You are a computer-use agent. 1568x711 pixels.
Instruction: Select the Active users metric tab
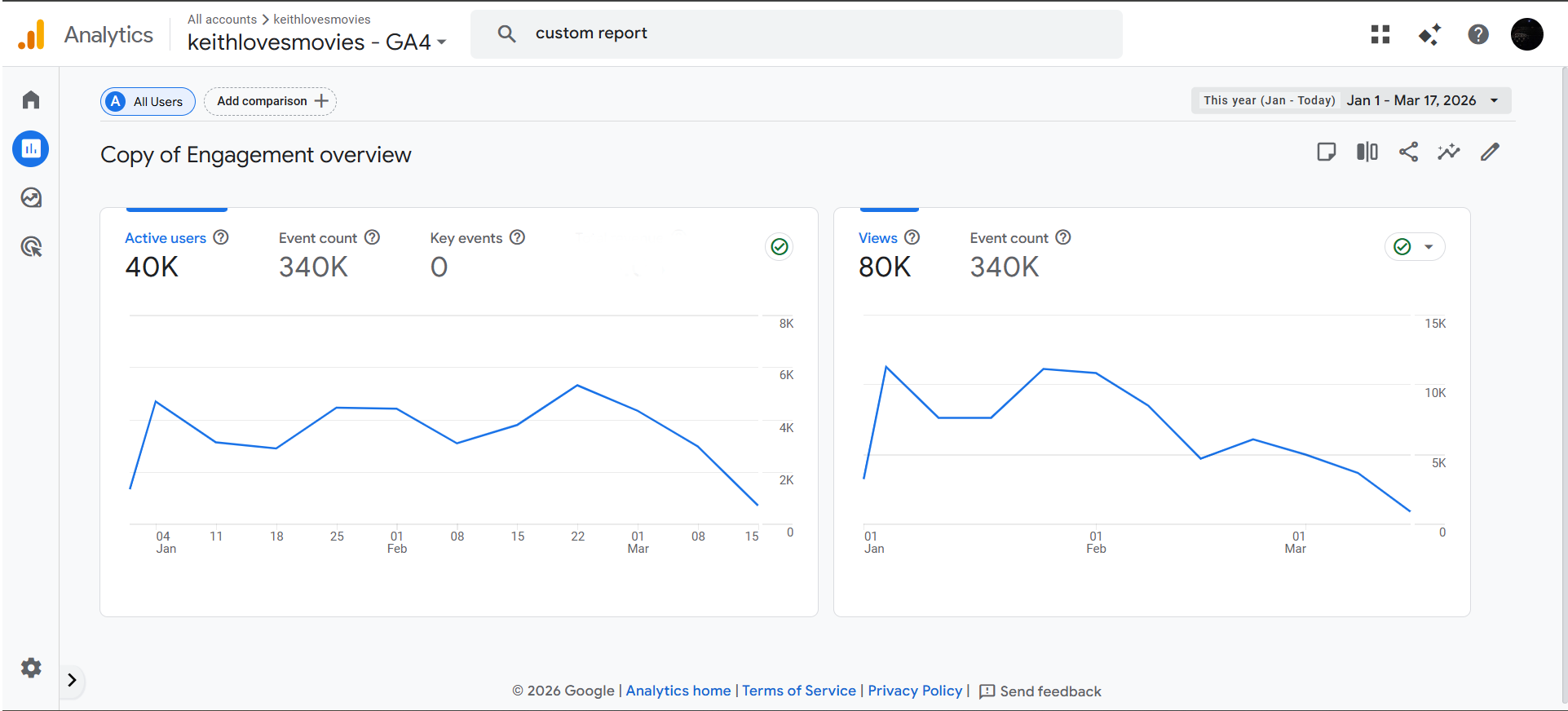tap(166, 238)
